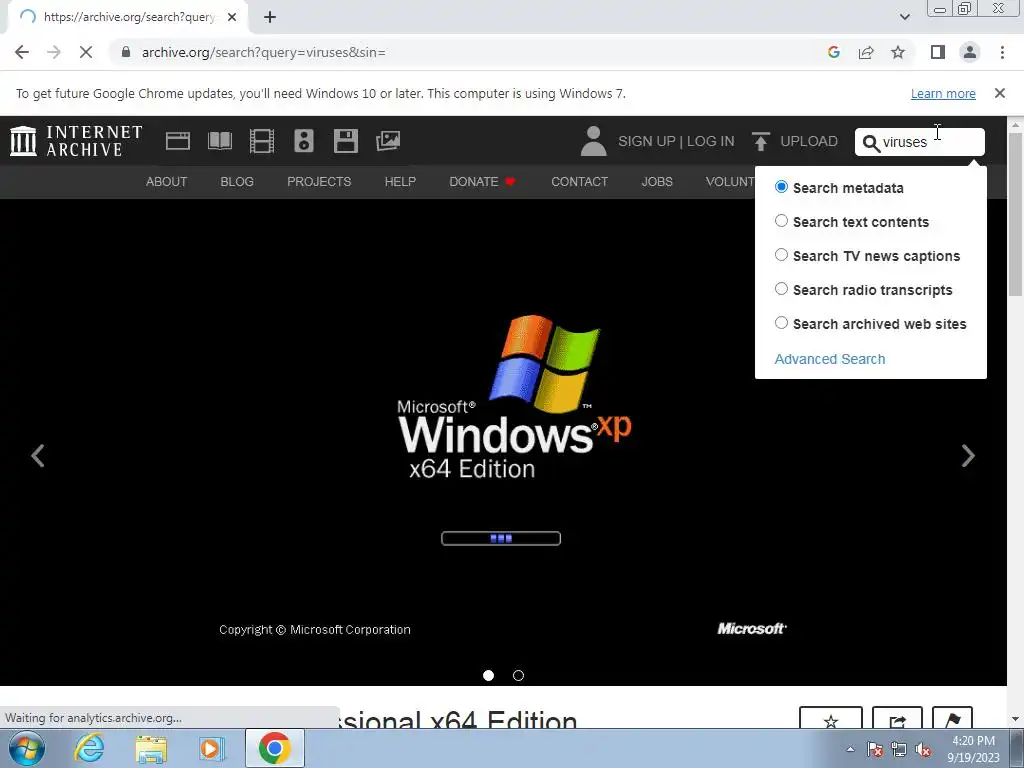Go back to previous page
The height and width of the screenshot is (768, 1024).
[22, 52]
